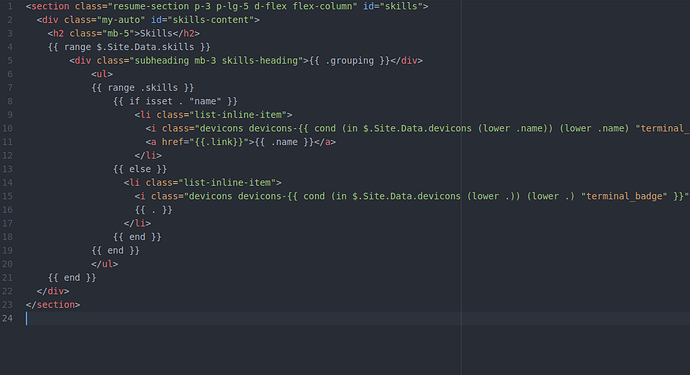Screen dimensions: 690x375
Task: Click "if isset" statement on line 8
Action: (x=151, y=101)
